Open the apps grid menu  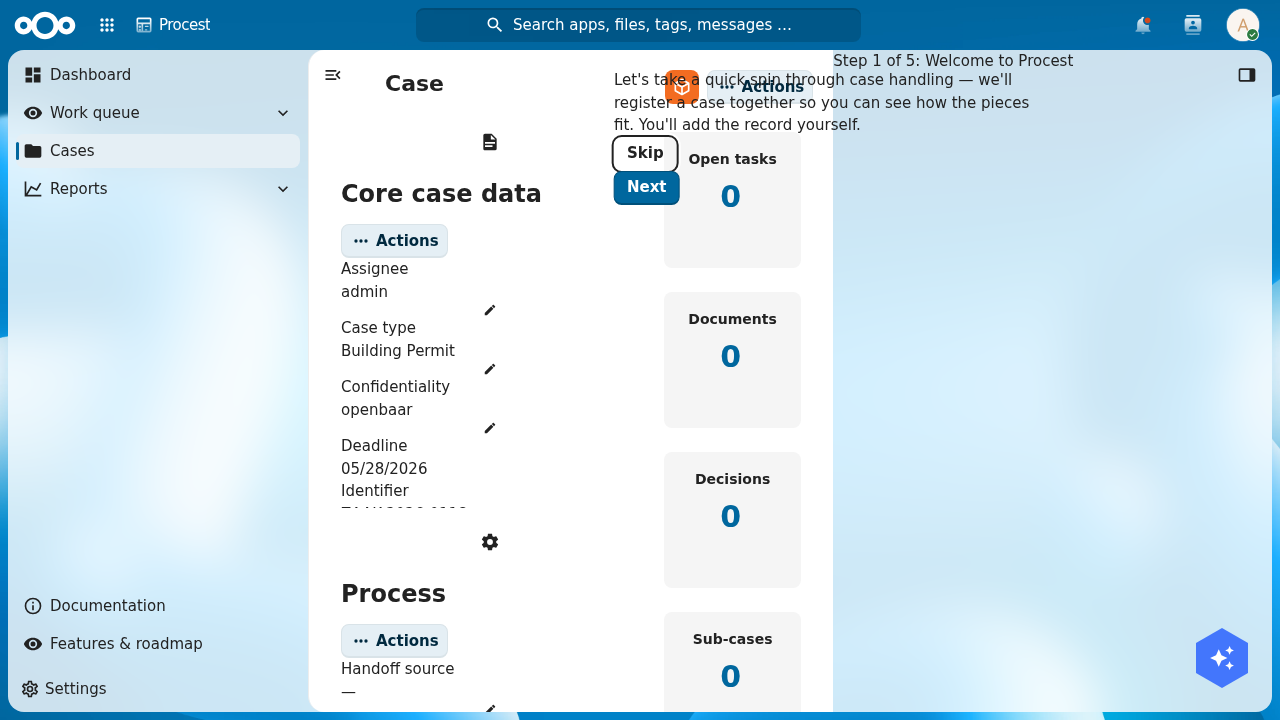(107, 25)
